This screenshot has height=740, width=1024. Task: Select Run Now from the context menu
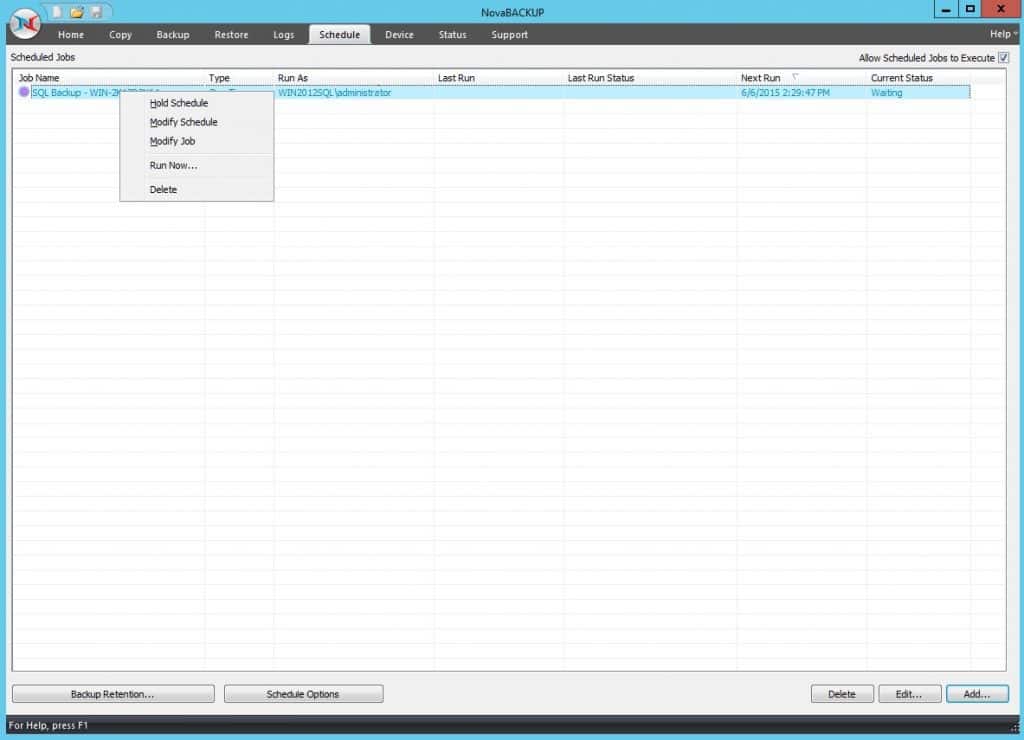point(174,165)
